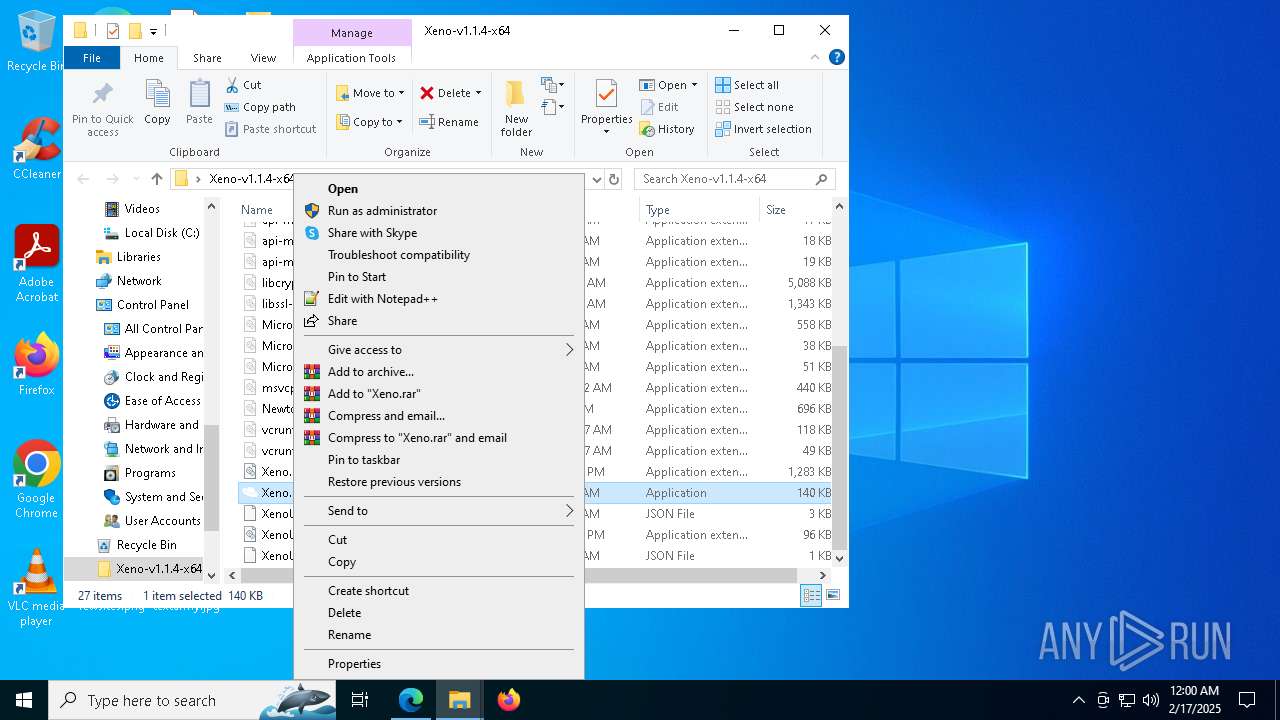Open the Windows Start menu

click(24, 700)
